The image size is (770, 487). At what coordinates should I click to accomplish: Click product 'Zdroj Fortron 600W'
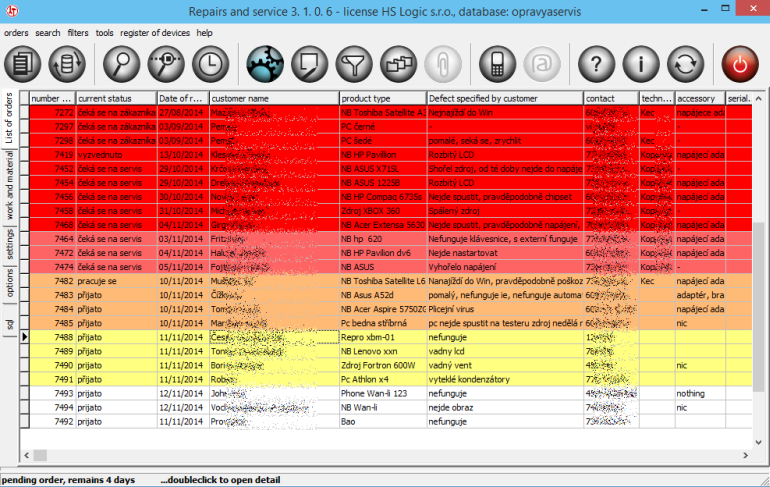click(383, 365)
